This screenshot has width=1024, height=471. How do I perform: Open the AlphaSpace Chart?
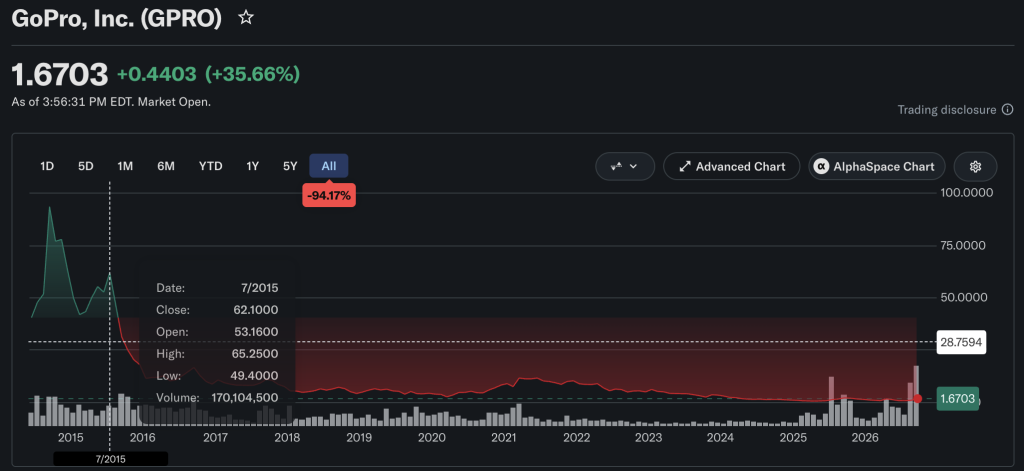[x=876, y=167]
